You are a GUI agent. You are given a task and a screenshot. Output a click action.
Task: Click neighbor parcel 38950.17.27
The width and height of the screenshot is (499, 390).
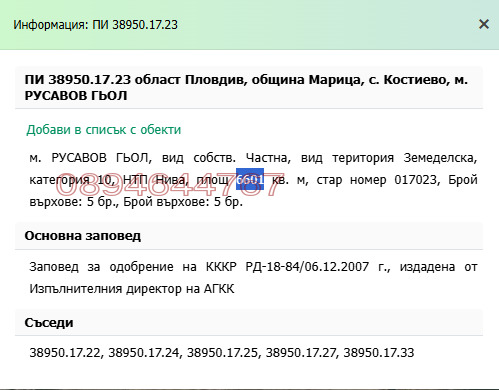[x=301, y=353]
